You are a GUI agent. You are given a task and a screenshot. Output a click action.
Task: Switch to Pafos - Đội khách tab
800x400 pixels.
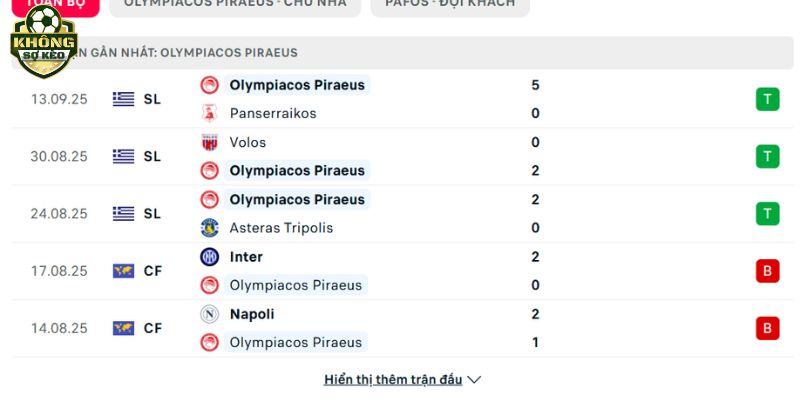450,5
